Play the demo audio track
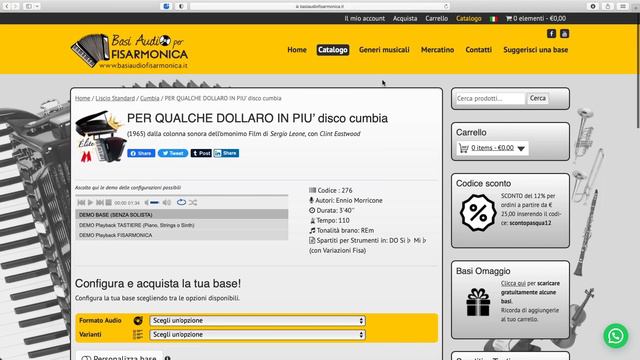The width and height of the screenshot is (640, 360). (90, 202)
